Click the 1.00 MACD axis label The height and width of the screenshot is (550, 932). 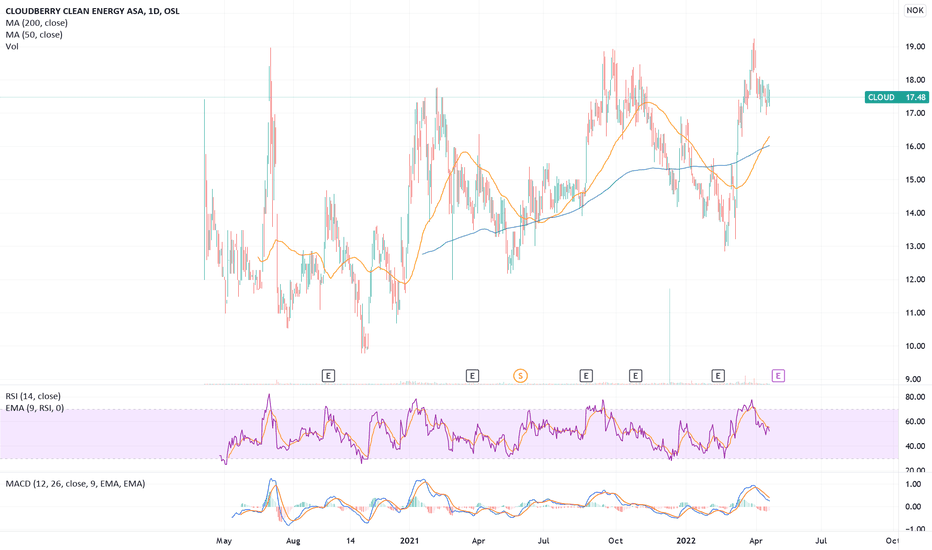click(x=915, y=484)
